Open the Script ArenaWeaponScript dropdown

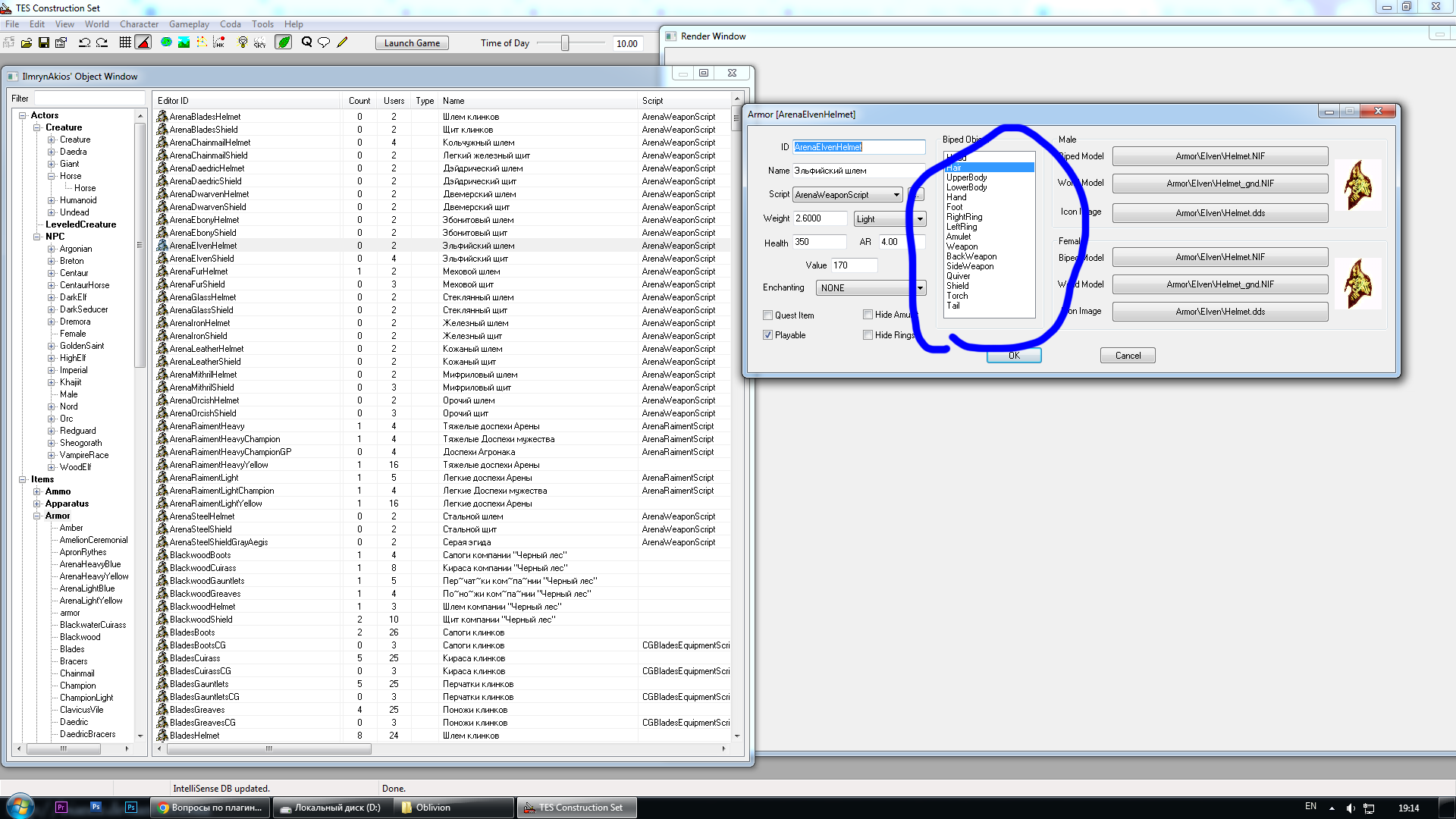pos(847,195)
